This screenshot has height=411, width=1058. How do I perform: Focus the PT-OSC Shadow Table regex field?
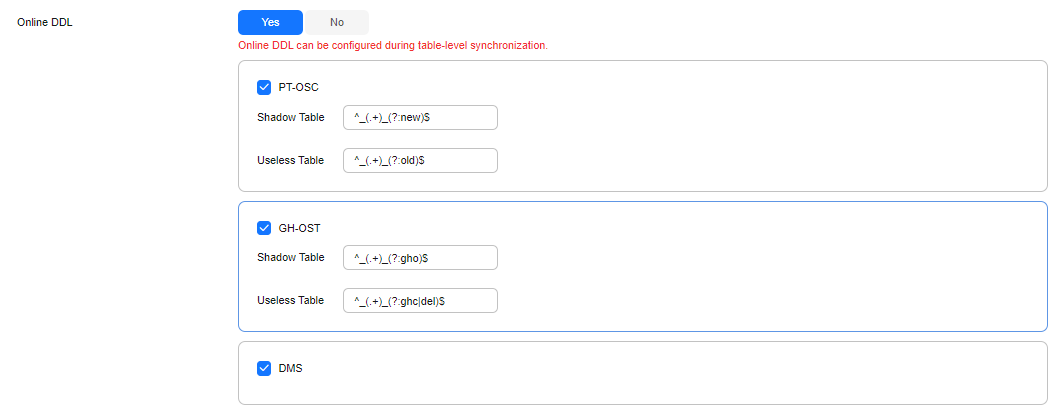coord(420,117)
